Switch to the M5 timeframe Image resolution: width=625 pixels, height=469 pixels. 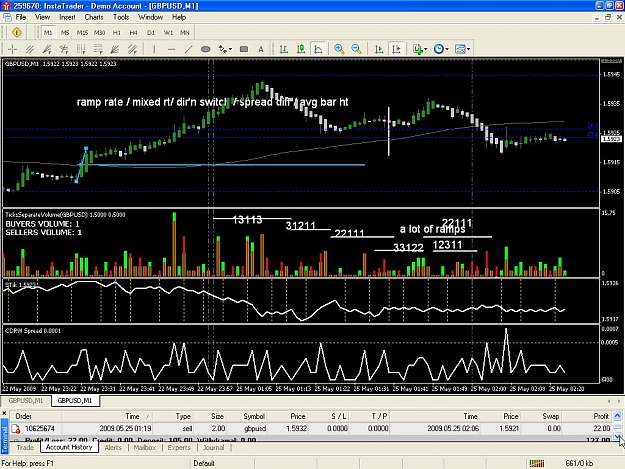click(x=65, y=33)
